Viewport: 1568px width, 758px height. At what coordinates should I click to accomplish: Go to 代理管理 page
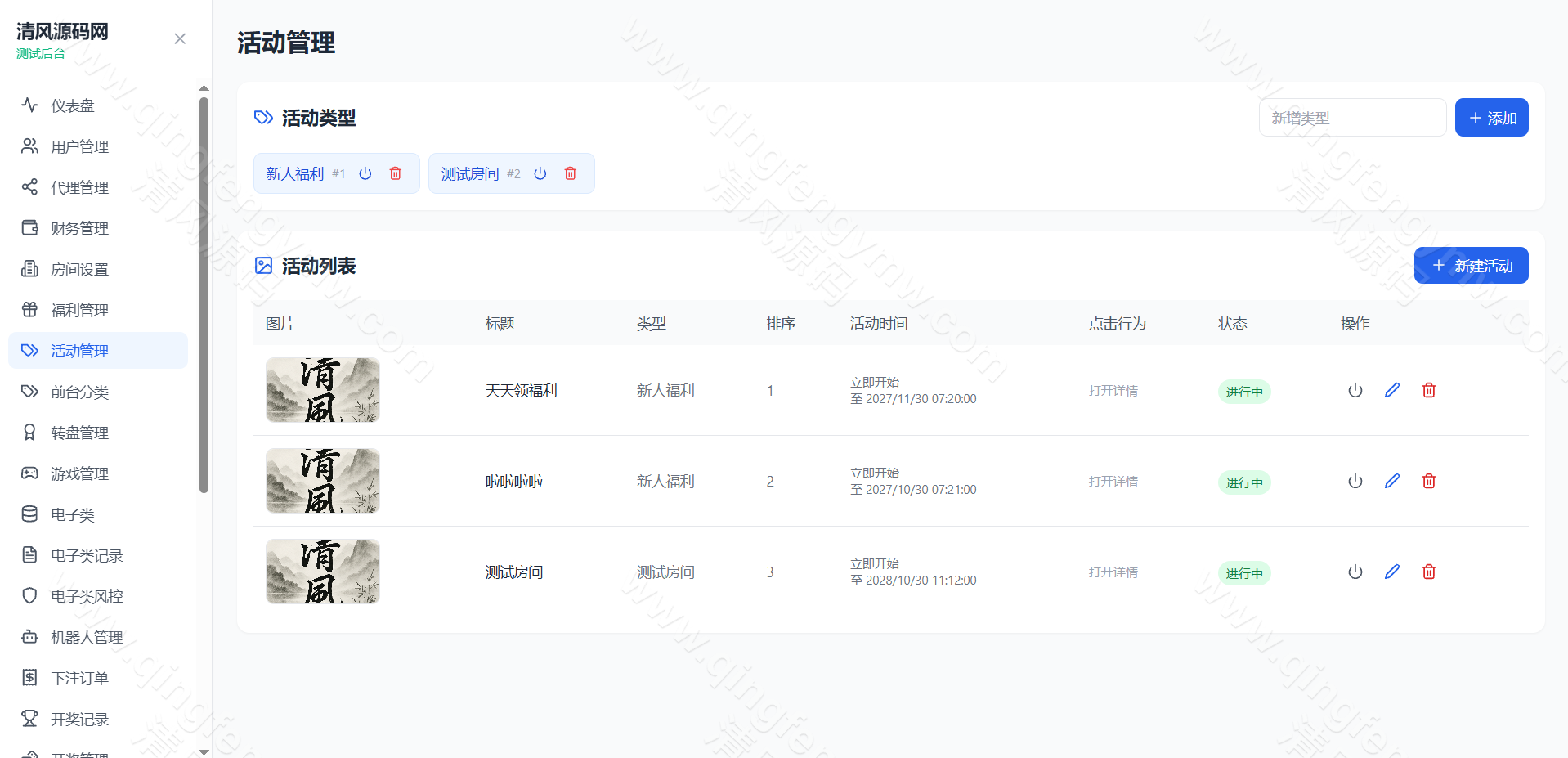(98, 186)
